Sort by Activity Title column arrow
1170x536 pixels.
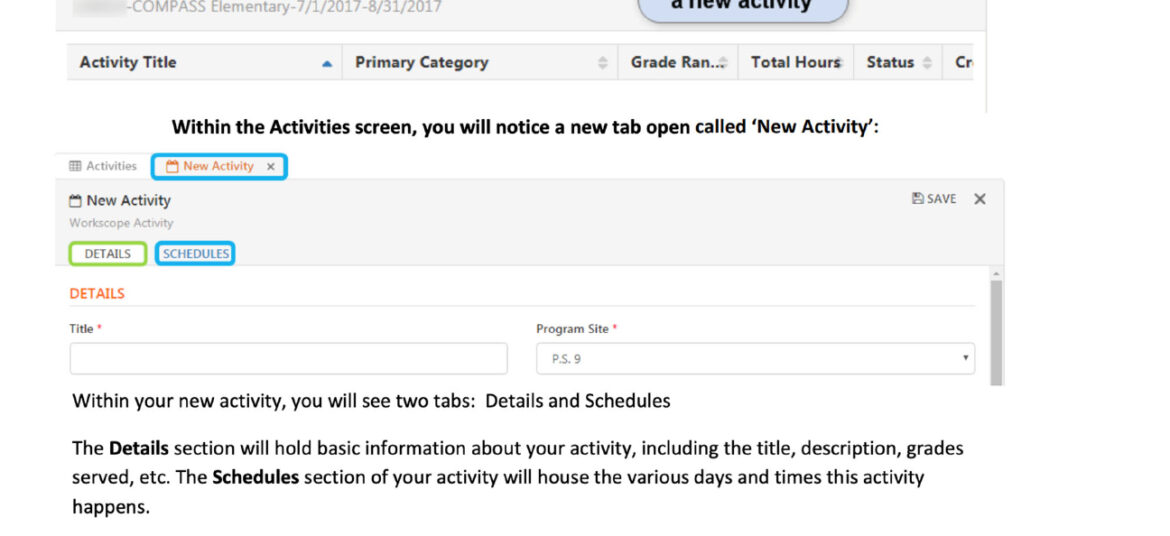tap(327, 63)
